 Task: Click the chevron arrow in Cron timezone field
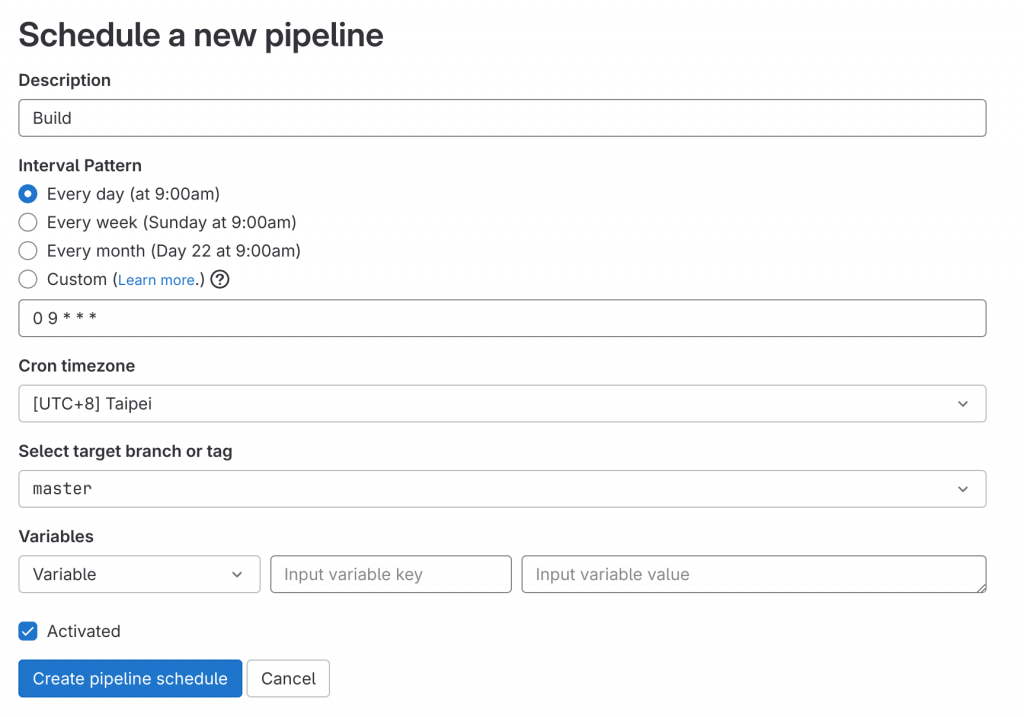coord(962,404)
